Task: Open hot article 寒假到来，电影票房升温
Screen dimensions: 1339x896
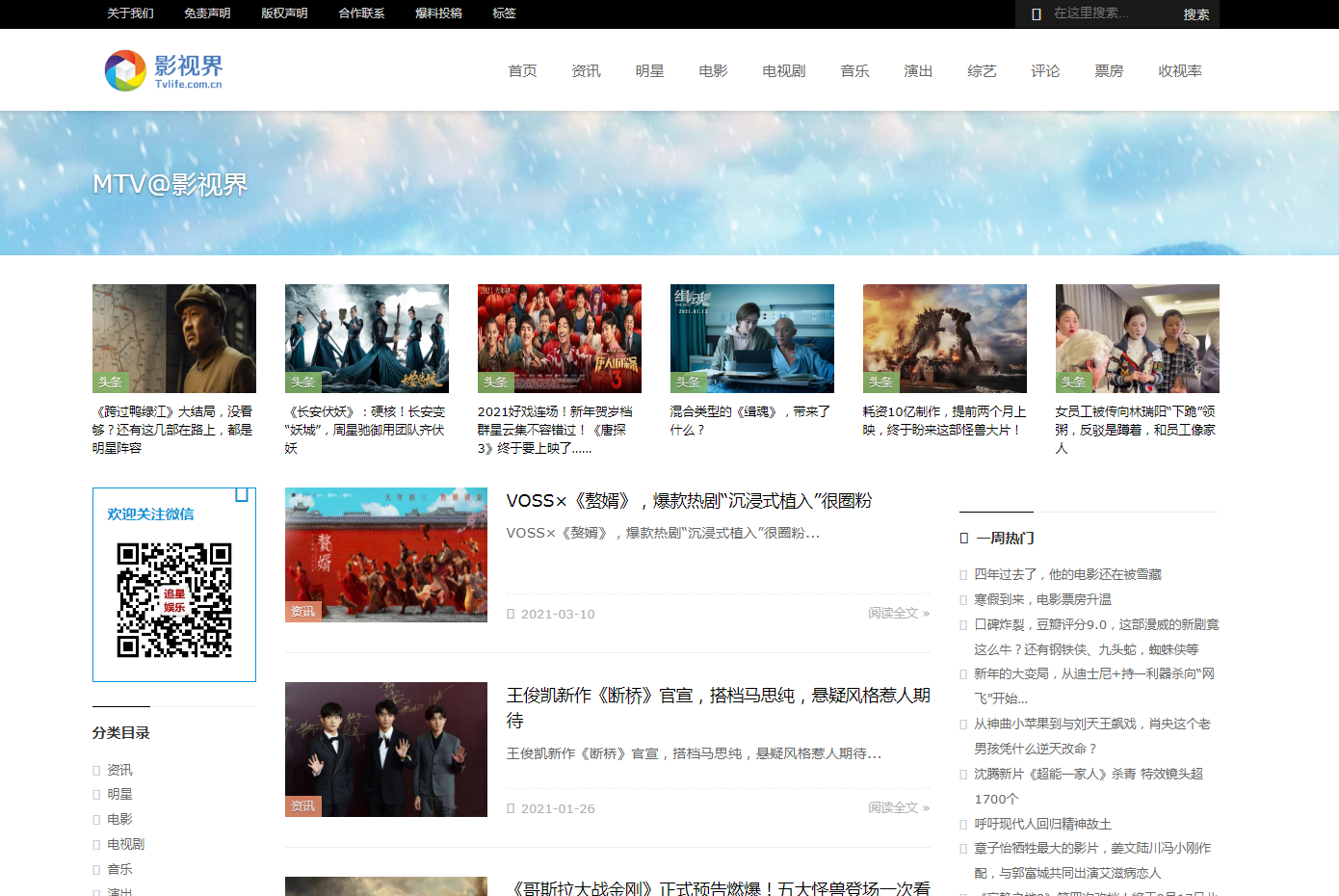Action: coord(1042,599)
